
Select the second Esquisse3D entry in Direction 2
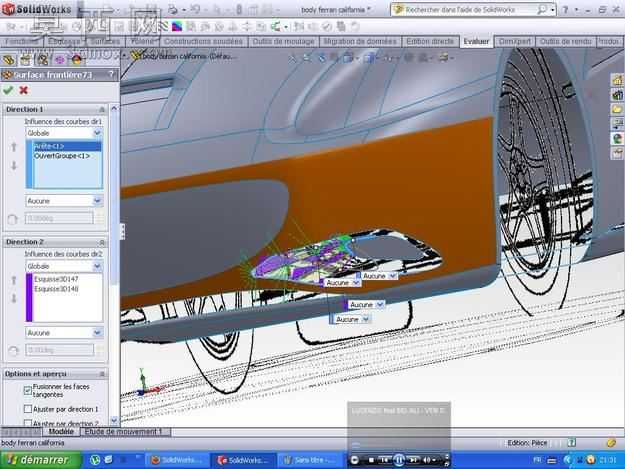point(67,289)
